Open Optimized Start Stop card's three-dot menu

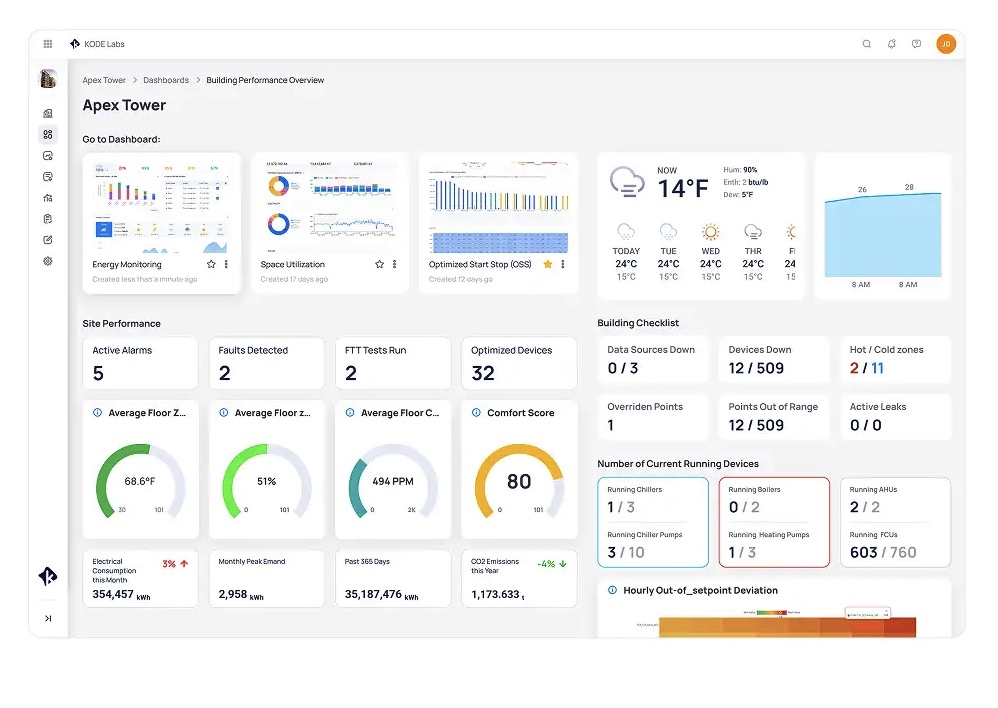click(x=563, y=264)
